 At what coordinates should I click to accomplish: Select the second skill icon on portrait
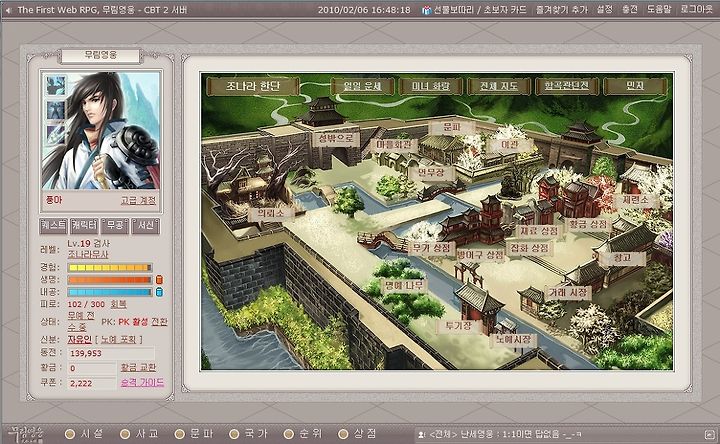pyautogui.click(x=56, y=110)
